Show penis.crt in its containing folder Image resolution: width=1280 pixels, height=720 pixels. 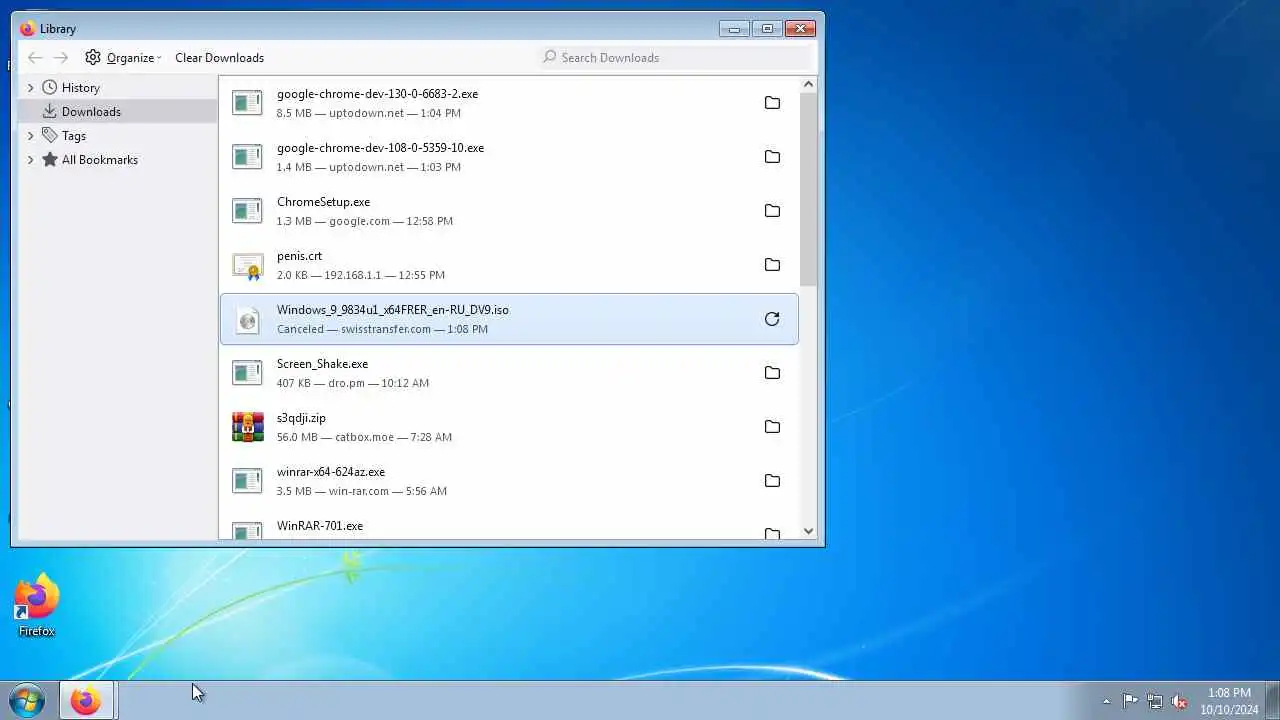(772, 265)
